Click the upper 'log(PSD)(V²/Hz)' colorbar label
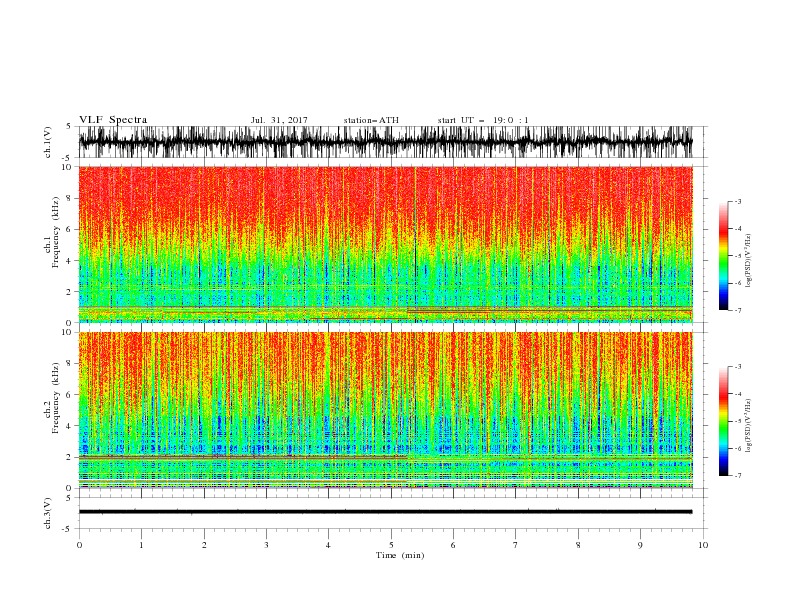This screenshot has height=612, width=792. 748,261
